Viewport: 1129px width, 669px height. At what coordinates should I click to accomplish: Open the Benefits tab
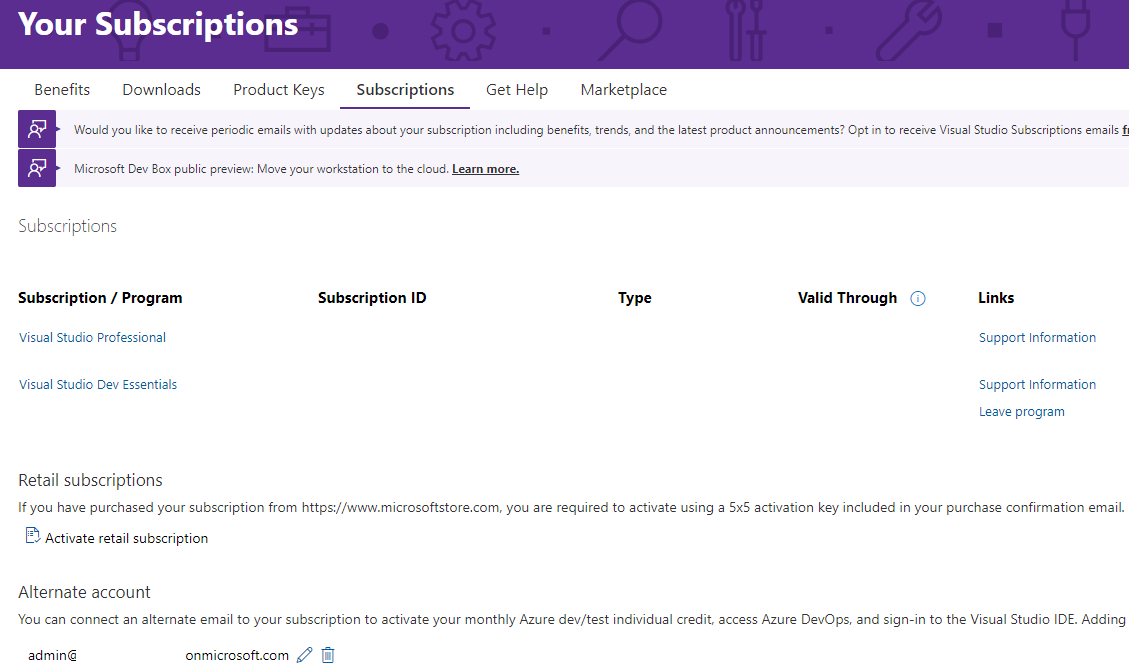click(62, 90)
